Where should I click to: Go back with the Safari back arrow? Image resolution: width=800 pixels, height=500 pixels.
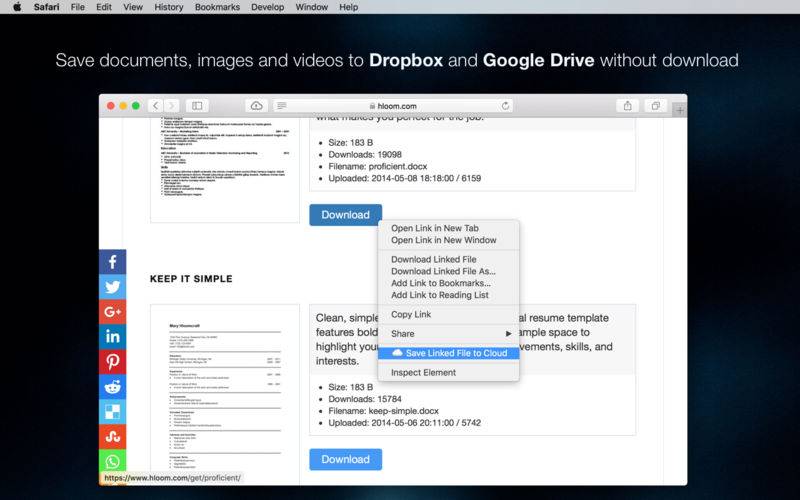point(156,106)
